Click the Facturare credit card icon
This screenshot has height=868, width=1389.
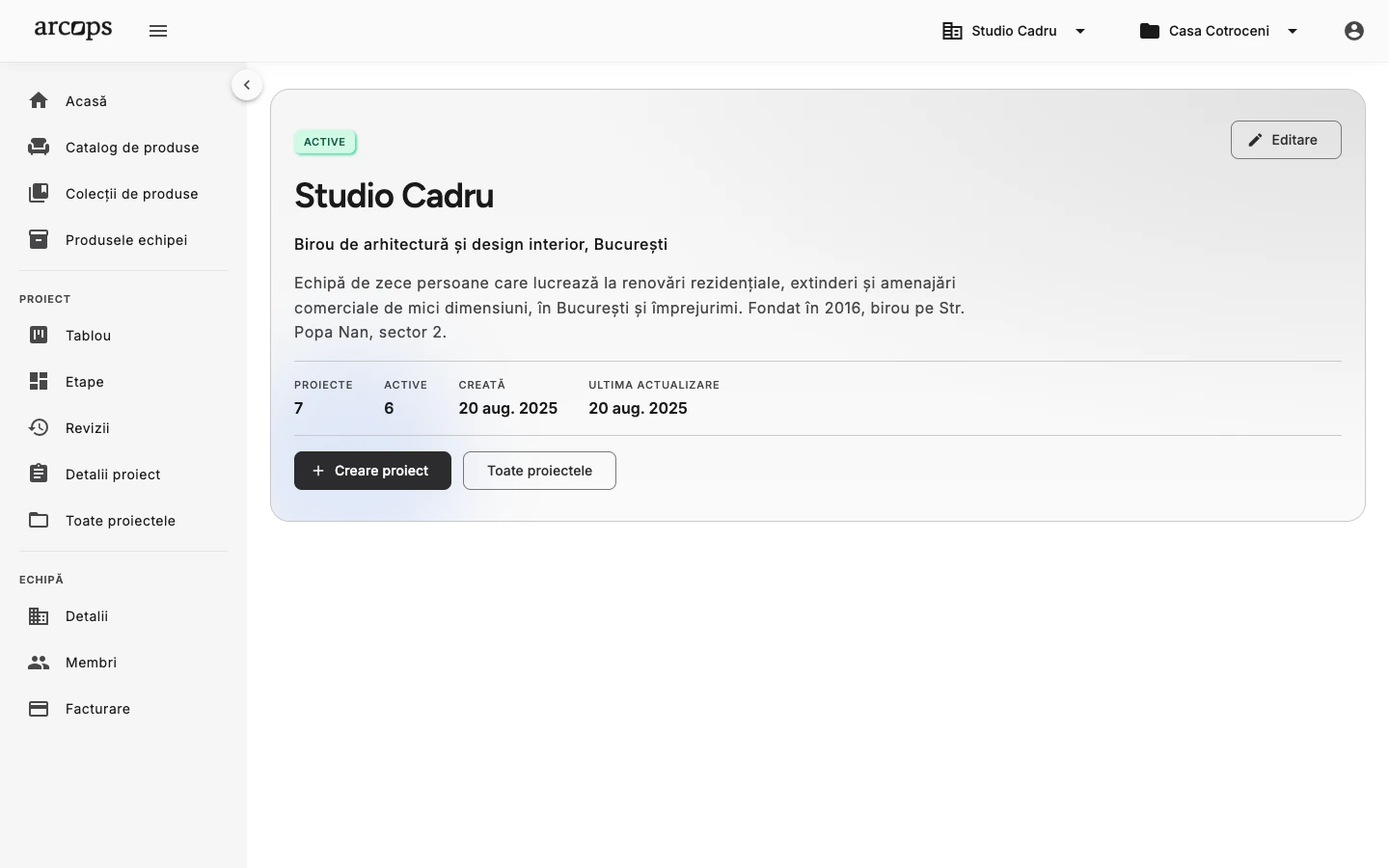(x=39, y=709)
